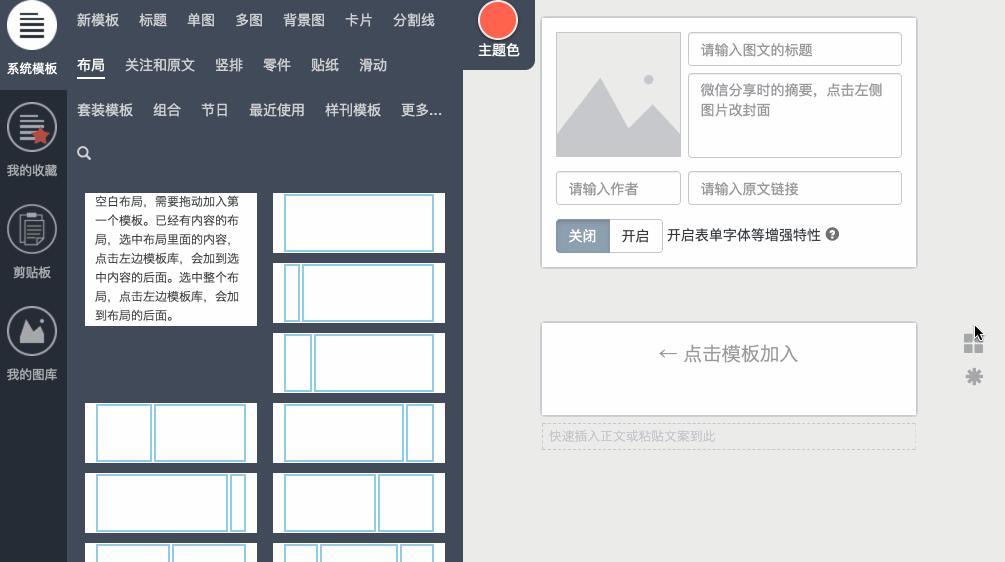Open 套装模板 tab
The height and width of the screenshot is (562, 1005).
(105, 110)
